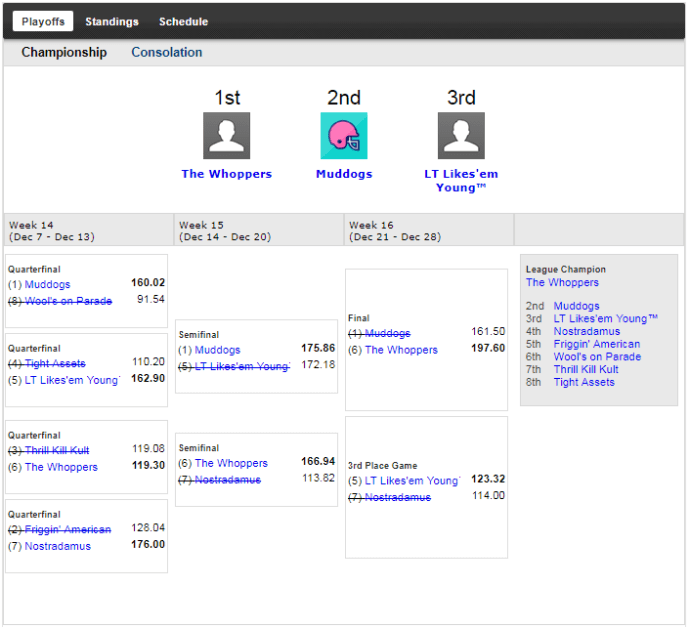Select the Playoffs tab
Screen dimensions: 690x627
pos(43,22)
